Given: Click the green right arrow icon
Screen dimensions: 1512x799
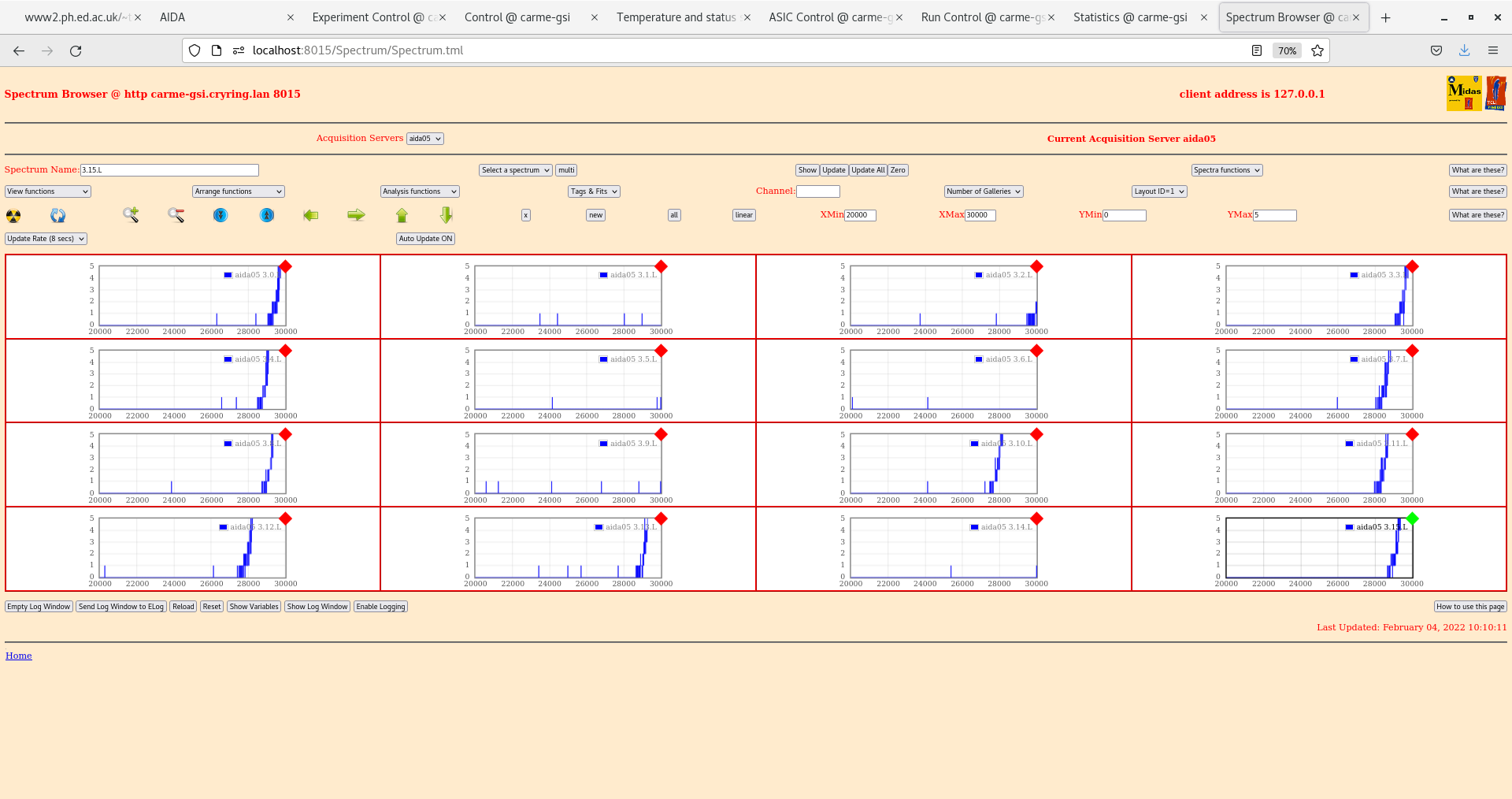Looking at the screenshot, I should click(356, 215).
